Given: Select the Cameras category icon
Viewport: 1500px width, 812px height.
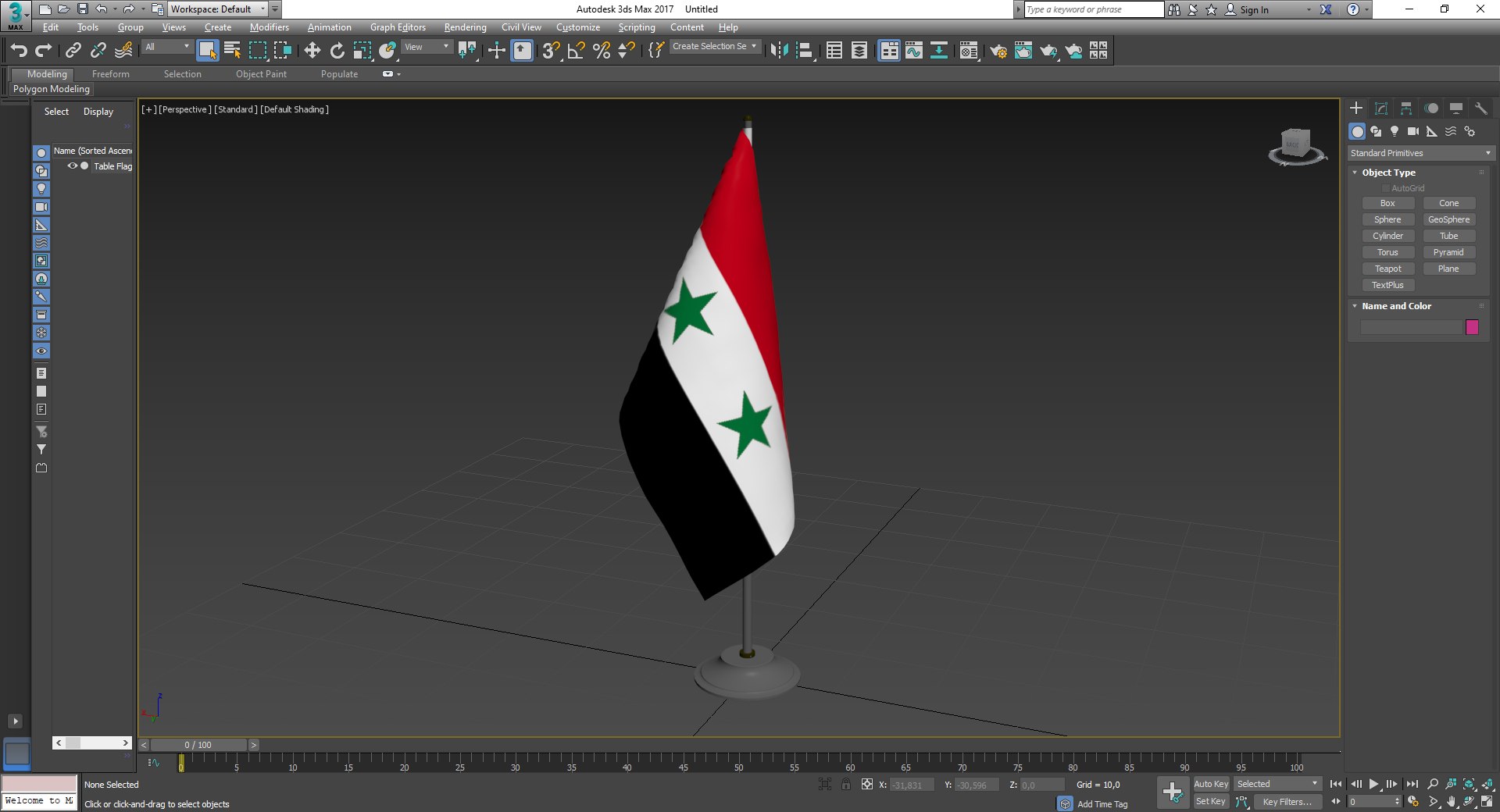Looking at the screenshot, I should pos(1413,131).
